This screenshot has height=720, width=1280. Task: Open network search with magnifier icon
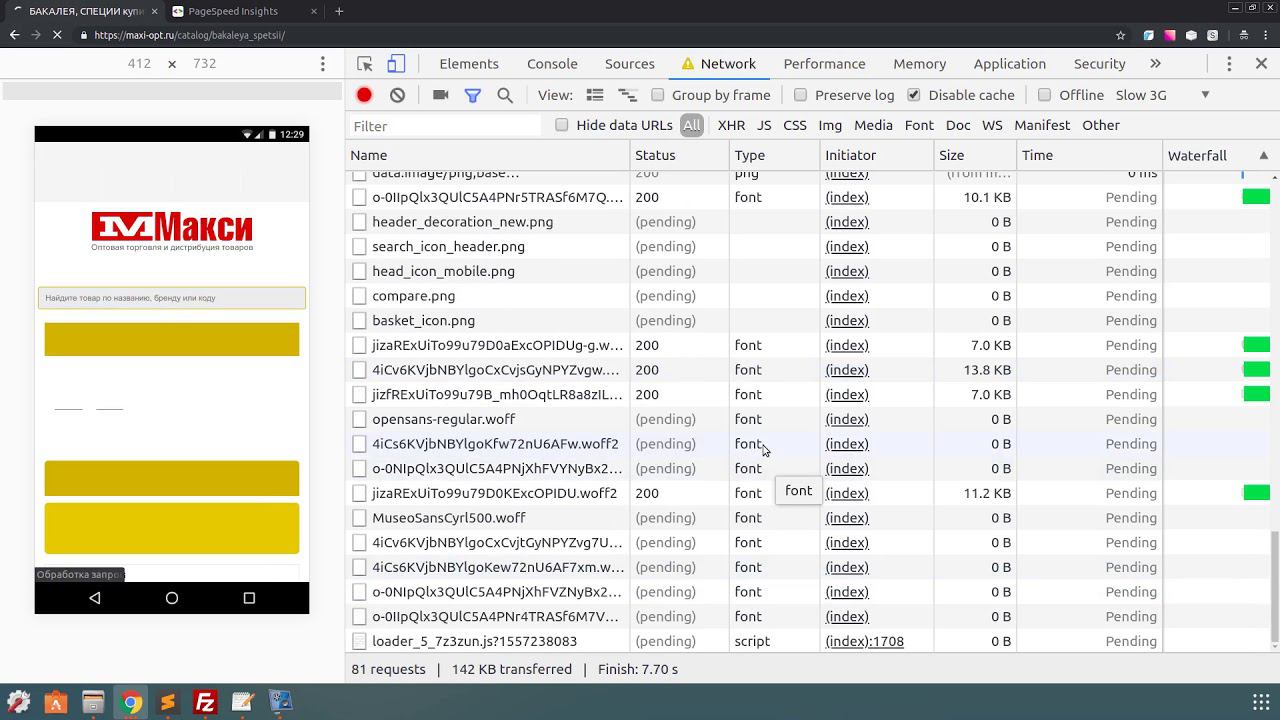pyautogui.click(x=505, y=95)
